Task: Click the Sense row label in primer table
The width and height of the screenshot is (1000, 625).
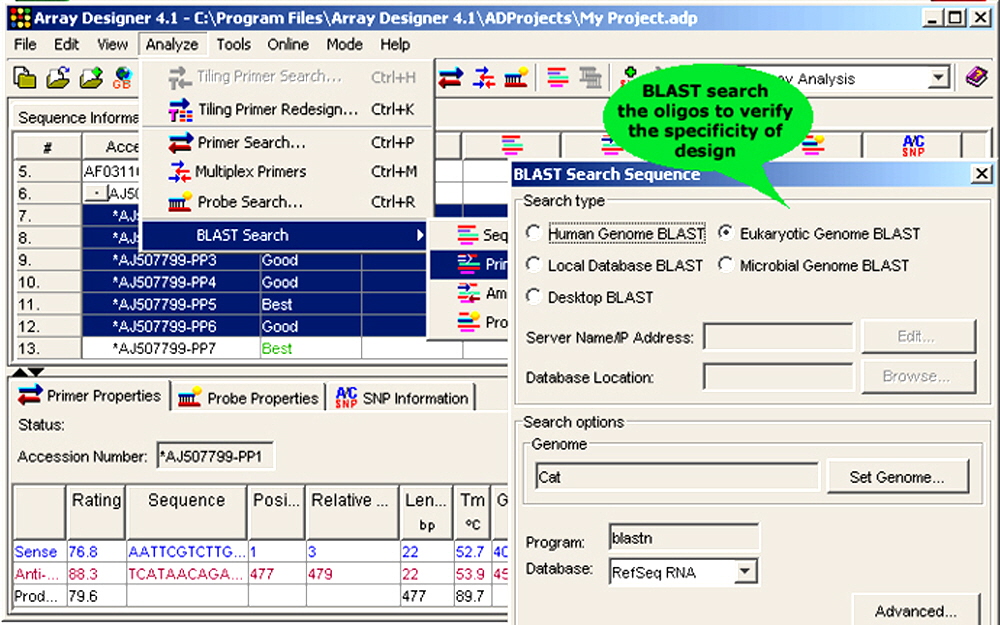Action: (36, 552)
